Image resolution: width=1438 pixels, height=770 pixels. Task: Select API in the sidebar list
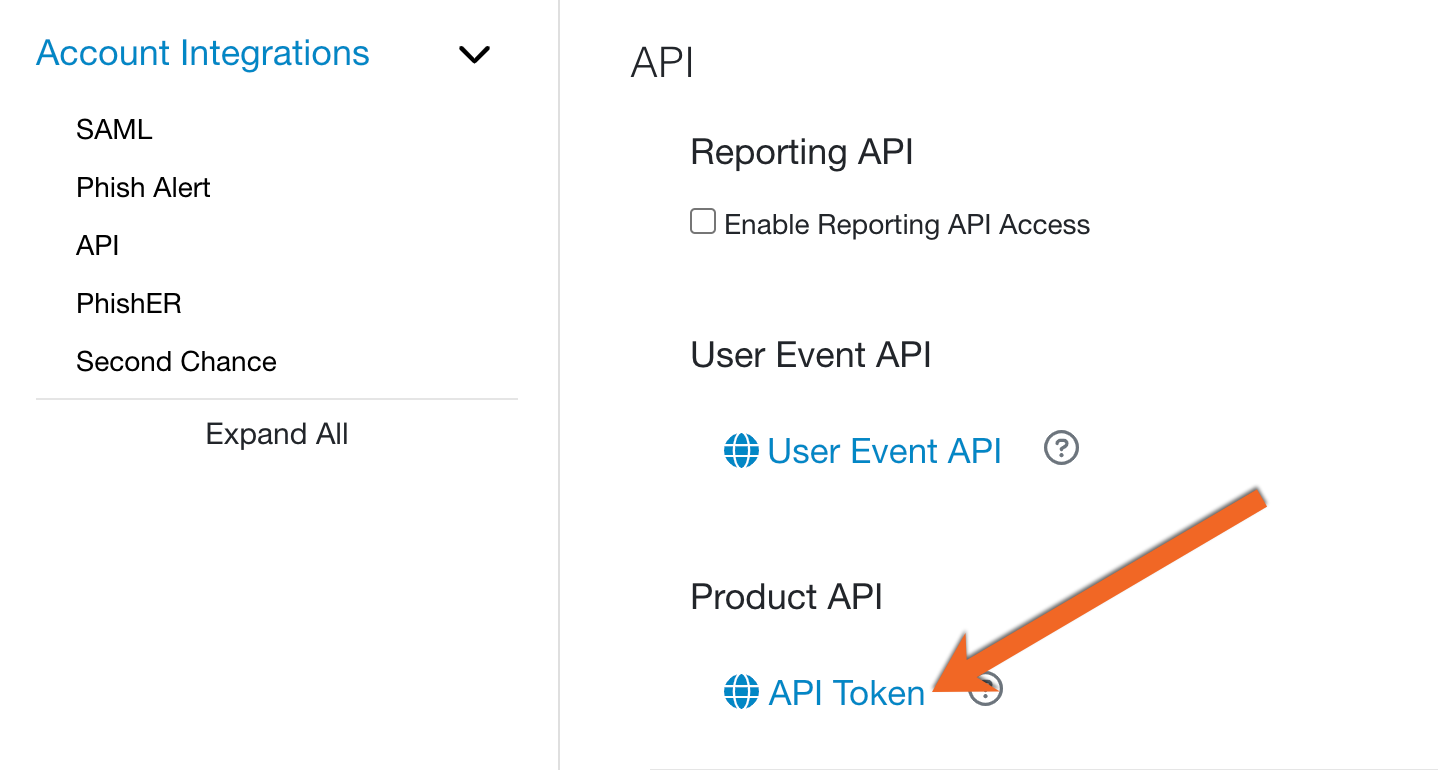pyautogui.click(x=98, y=246)
